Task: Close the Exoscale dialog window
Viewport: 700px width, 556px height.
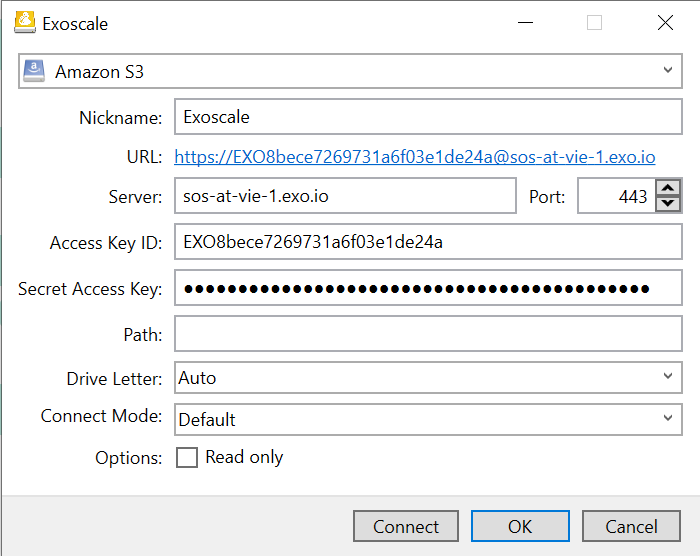Action: (664, 23)
